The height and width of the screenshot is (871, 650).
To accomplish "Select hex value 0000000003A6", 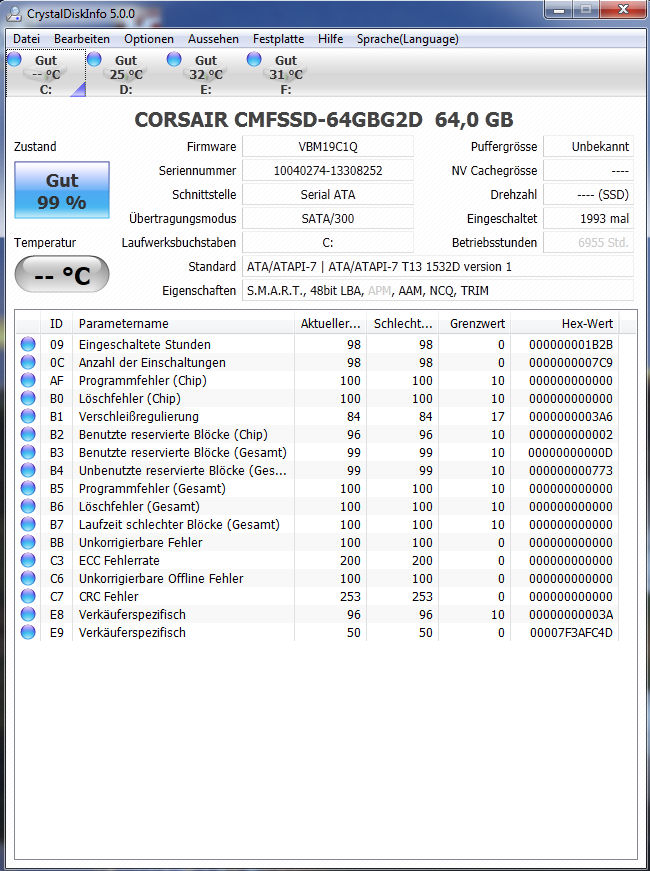I will (x=571, y=417).
